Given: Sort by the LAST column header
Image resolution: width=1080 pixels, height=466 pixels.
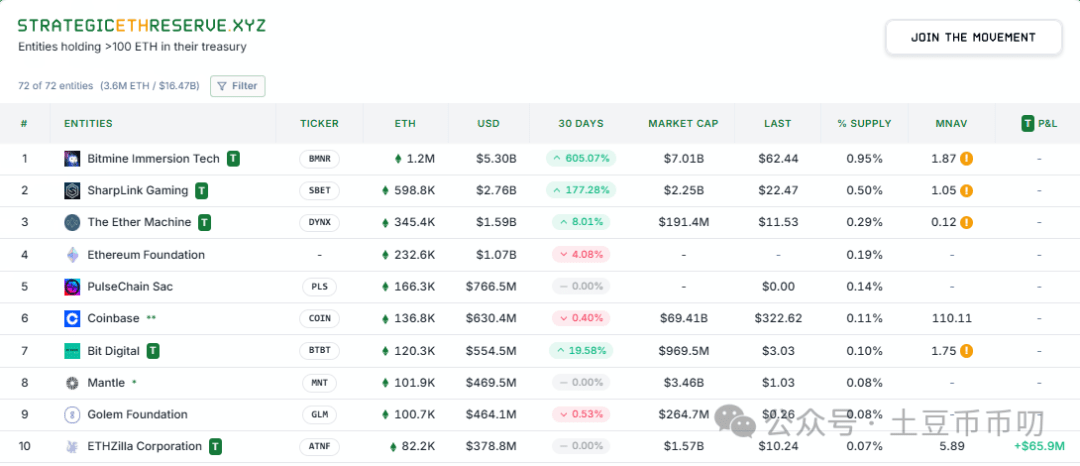Looking at the screenshot, I should pos(778,124).
